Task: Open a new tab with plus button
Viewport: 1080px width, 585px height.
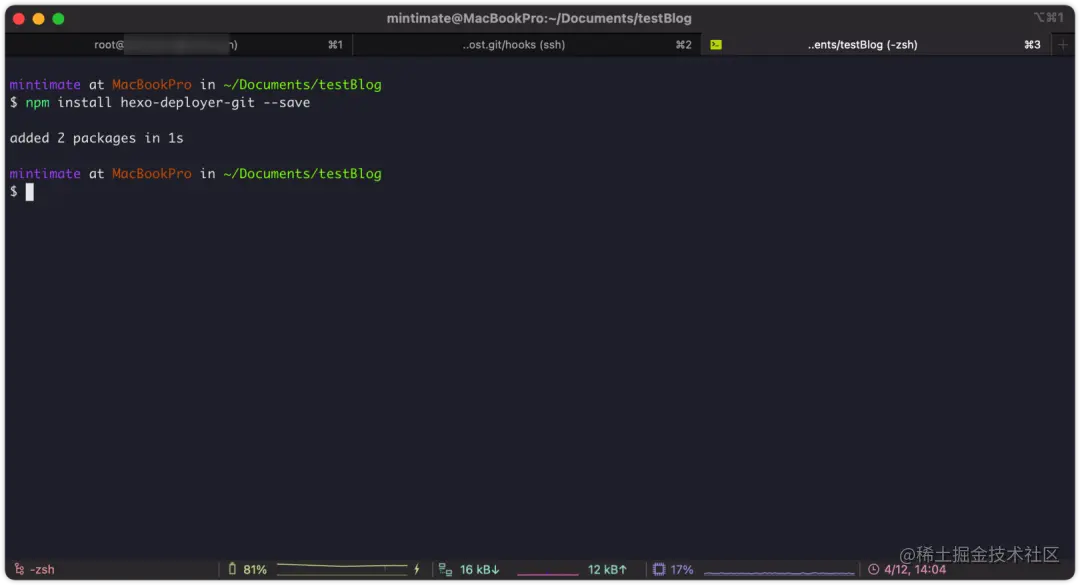Action: (1062, 45)
